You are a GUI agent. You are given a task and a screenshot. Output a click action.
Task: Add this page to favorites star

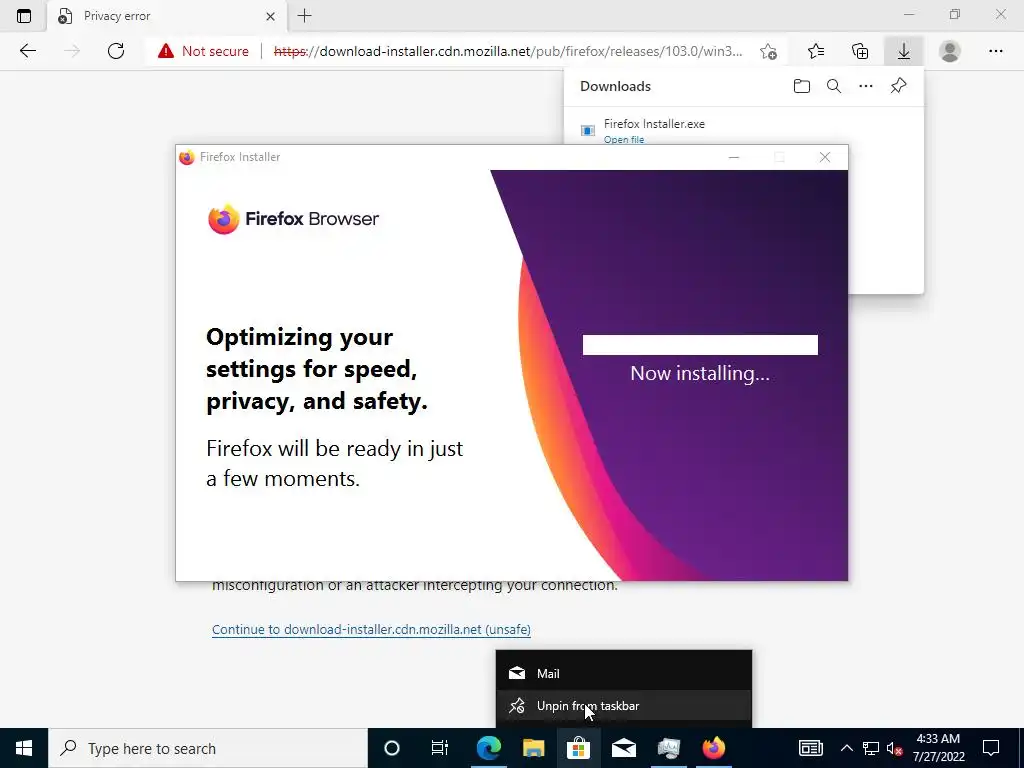pyautogui.click(x=769, y=51)
